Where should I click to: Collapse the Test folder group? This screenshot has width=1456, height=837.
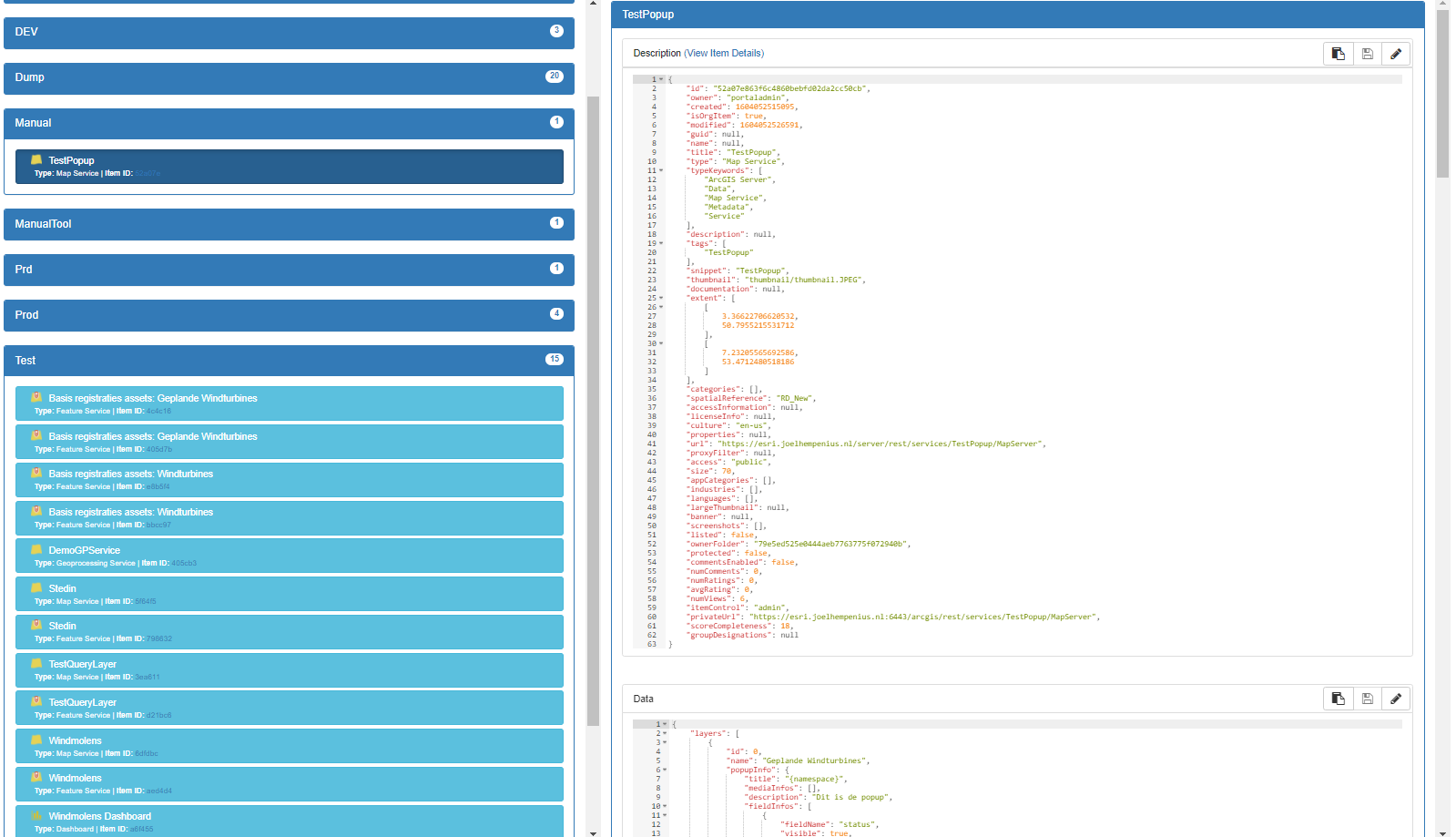[x=289, y=361]
